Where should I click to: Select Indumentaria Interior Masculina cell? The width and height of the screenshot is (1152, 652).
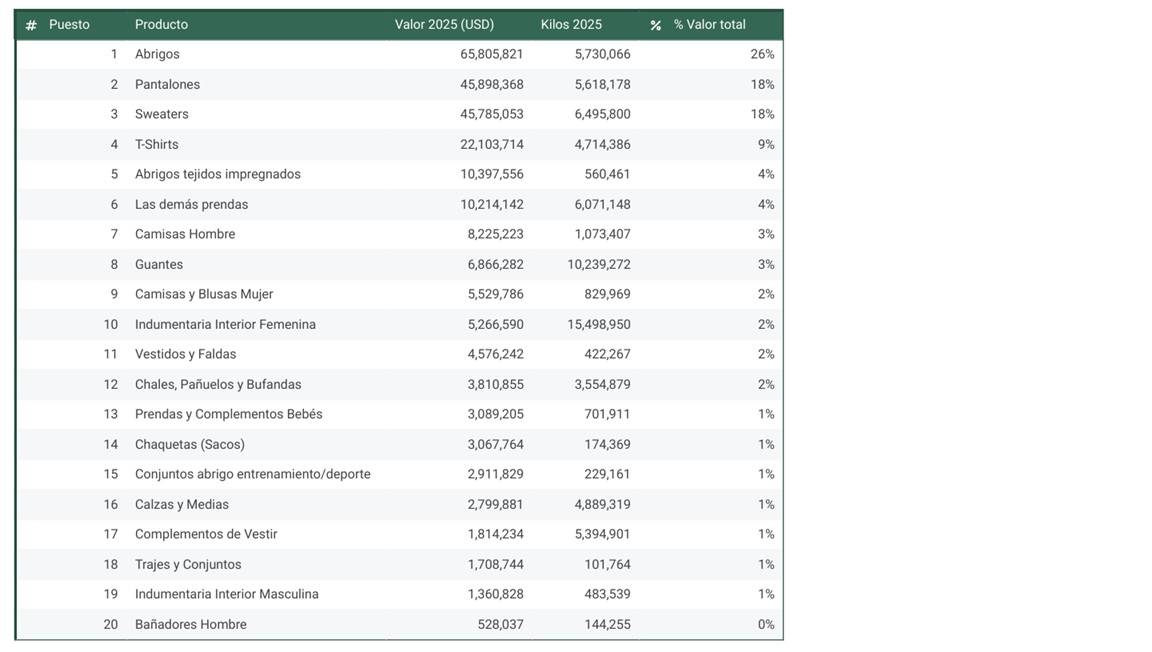(x=227, y=594)
